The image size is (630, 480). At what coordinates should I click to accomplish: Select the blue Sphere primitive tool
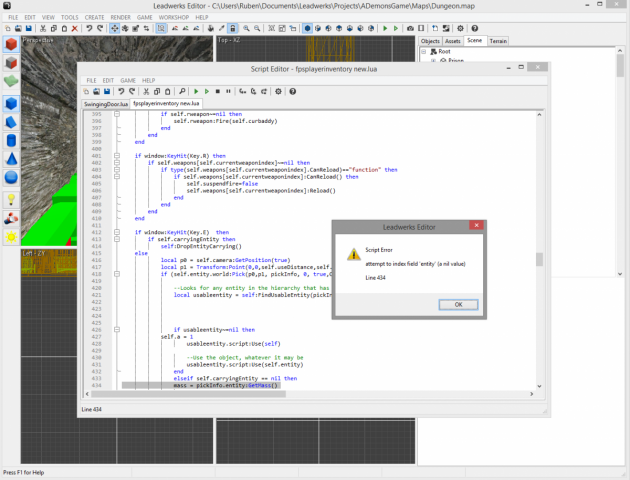(11, 178)
